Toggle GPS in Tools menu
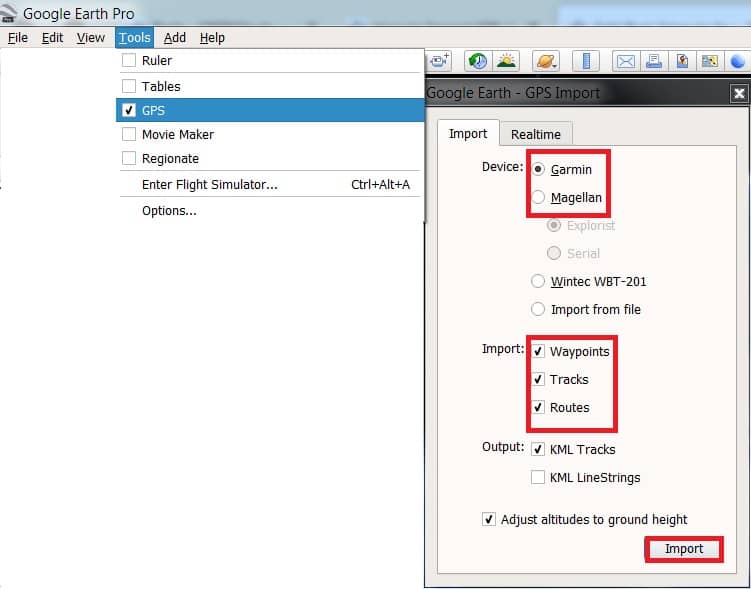751x589 pixels. coord(270,110)
